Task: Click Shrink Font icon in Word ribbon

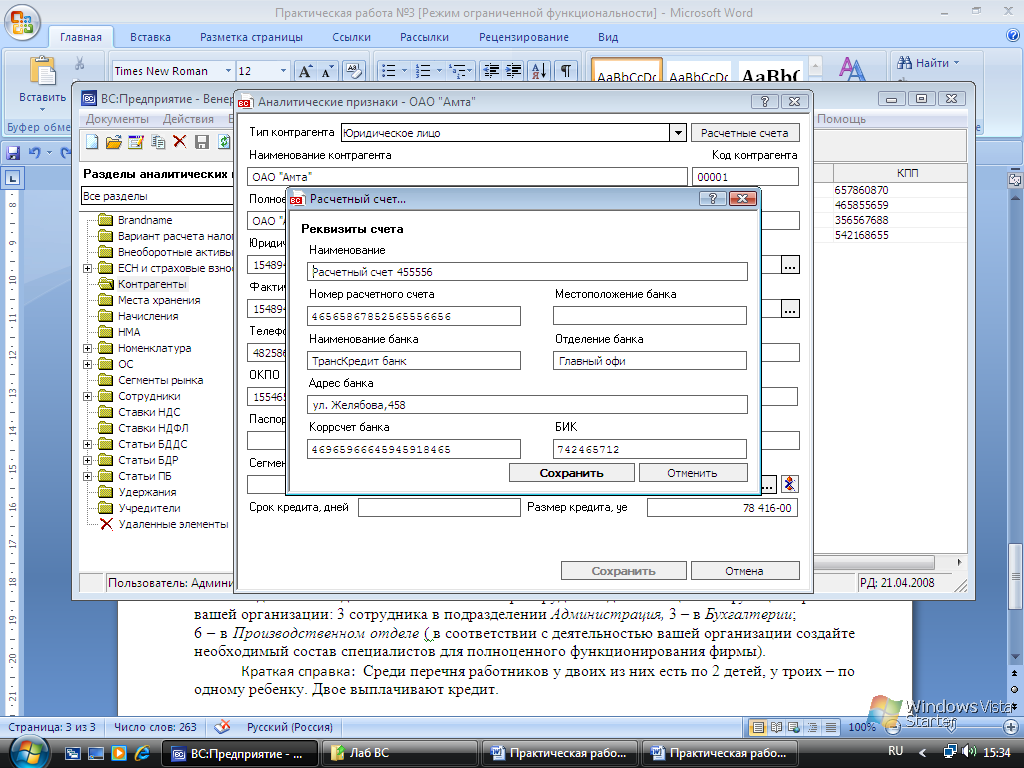Action: [326, 71]
